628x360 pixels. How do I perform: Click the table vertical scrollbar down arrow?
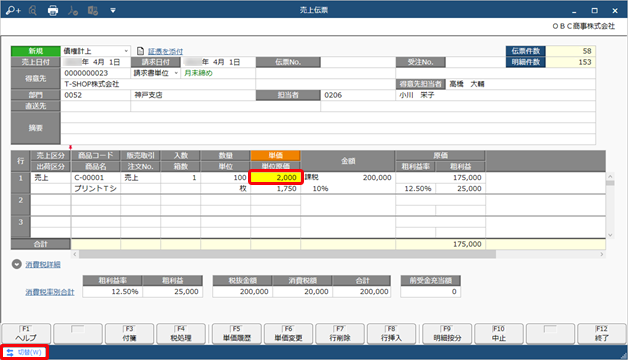pyautogui.click(x=610, y=235)
